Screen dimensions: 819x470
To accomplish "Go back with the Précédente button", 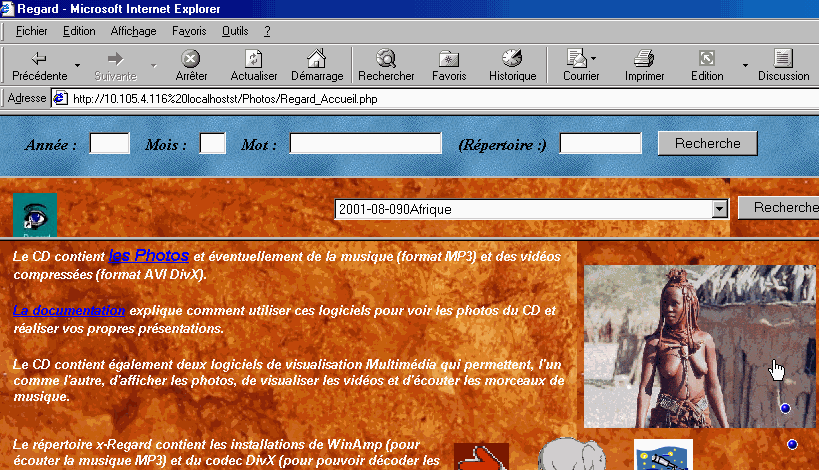I will point(40,66).
